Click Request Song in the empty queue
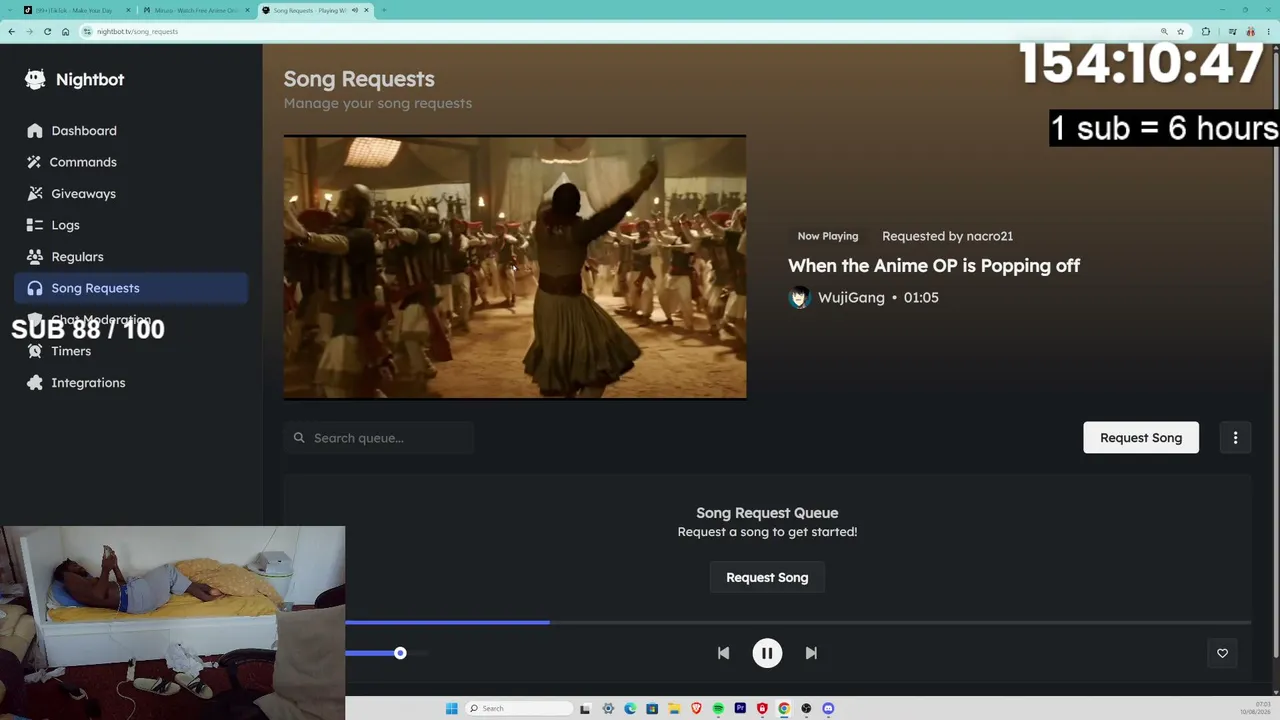Viewport: 1280px width, 720px height. tap(767, 577)
